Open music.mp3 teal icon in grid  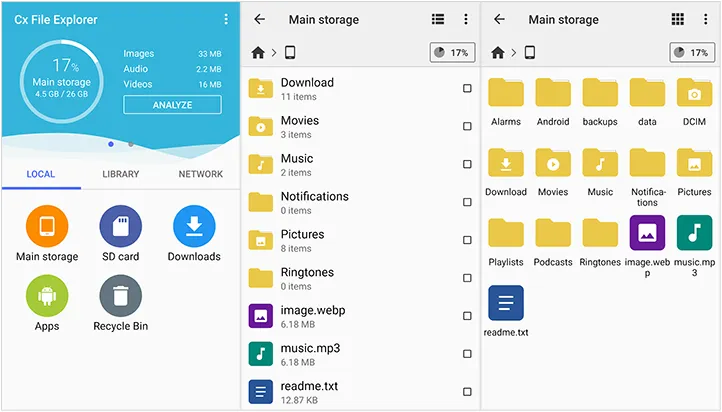pos(694,233)
